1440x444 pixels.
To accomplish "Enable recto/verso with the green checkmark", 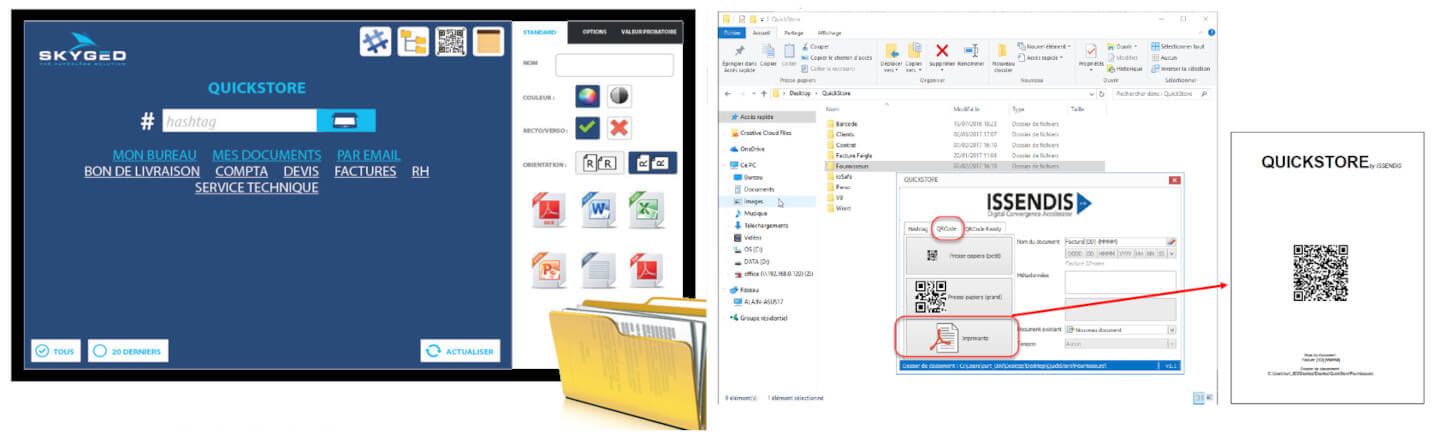I will pos(588,128).
